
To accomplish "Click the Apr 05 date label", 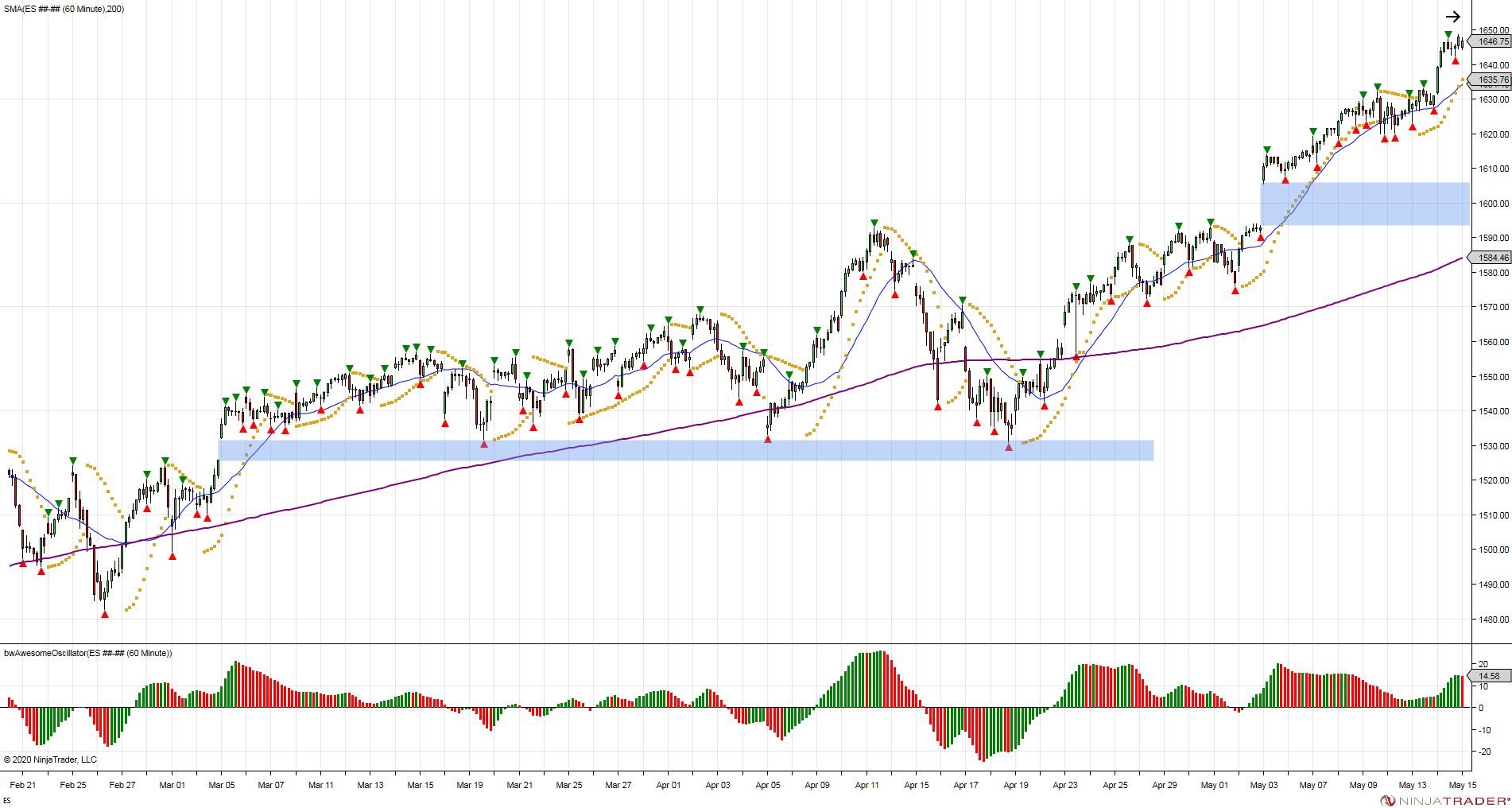I will pyautogui.click(x=768, y=785).
